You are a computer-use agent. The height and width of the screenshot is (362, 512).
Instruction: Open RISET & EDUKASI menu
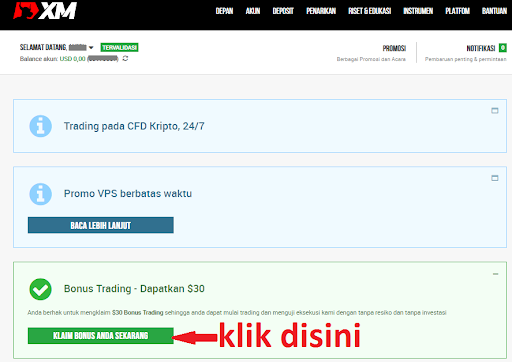(x=369, y=11)
